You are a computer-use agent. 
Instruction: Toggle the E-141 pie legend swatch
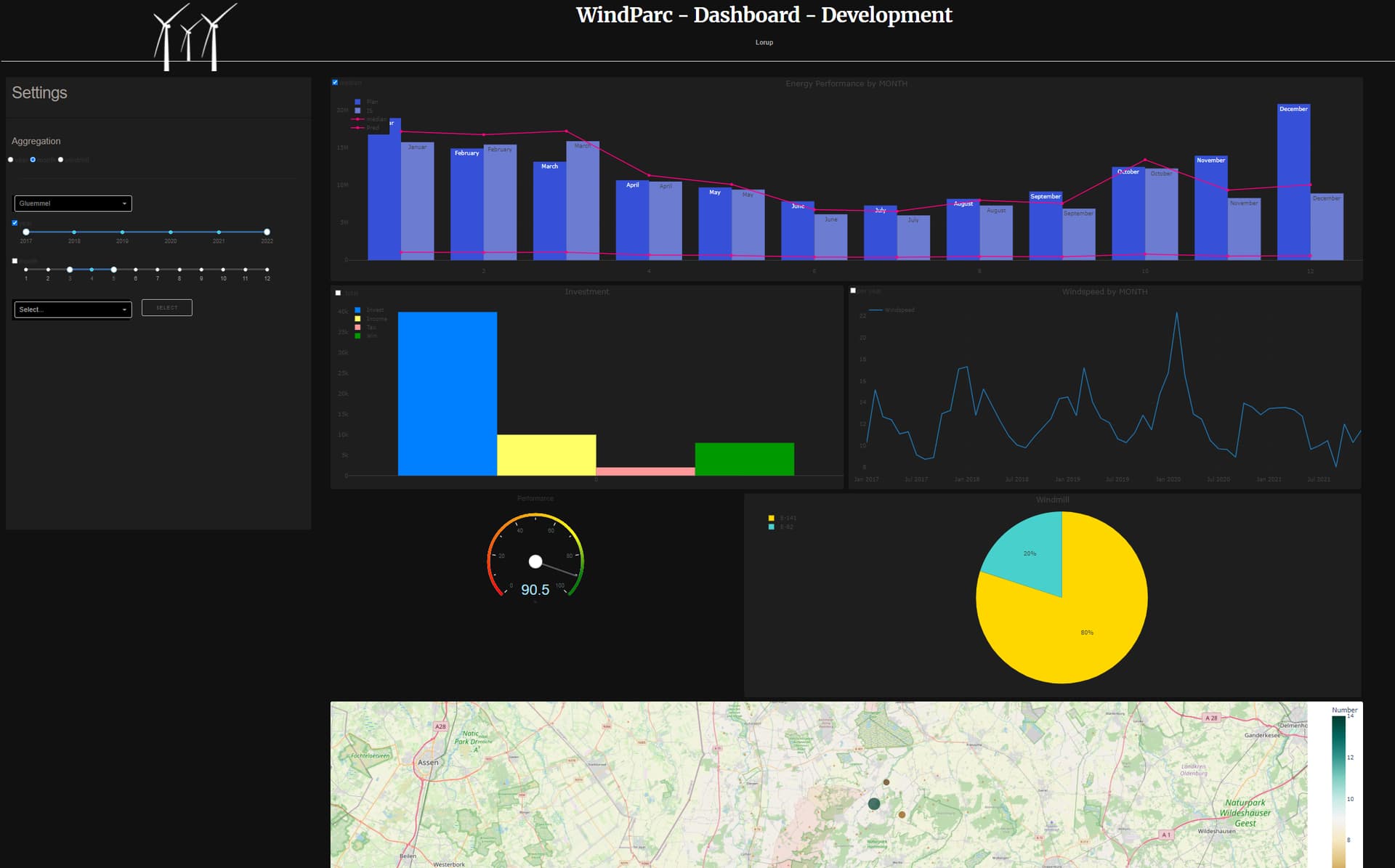point(772,518)
